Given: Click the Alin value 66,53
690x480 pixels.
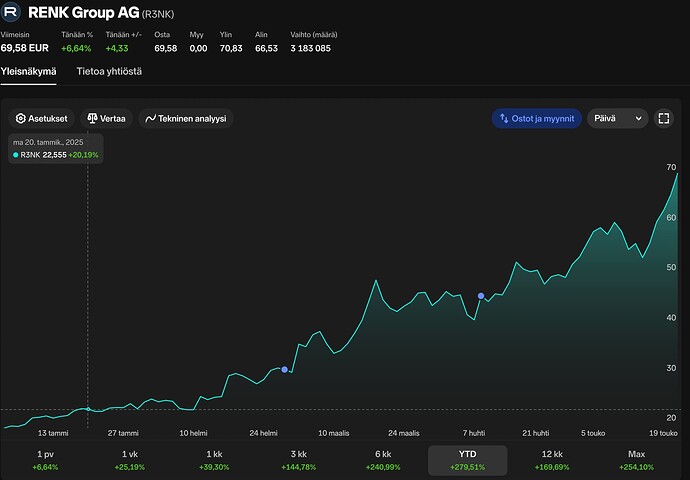Looking at the screenshot, I should coord(266,48).
